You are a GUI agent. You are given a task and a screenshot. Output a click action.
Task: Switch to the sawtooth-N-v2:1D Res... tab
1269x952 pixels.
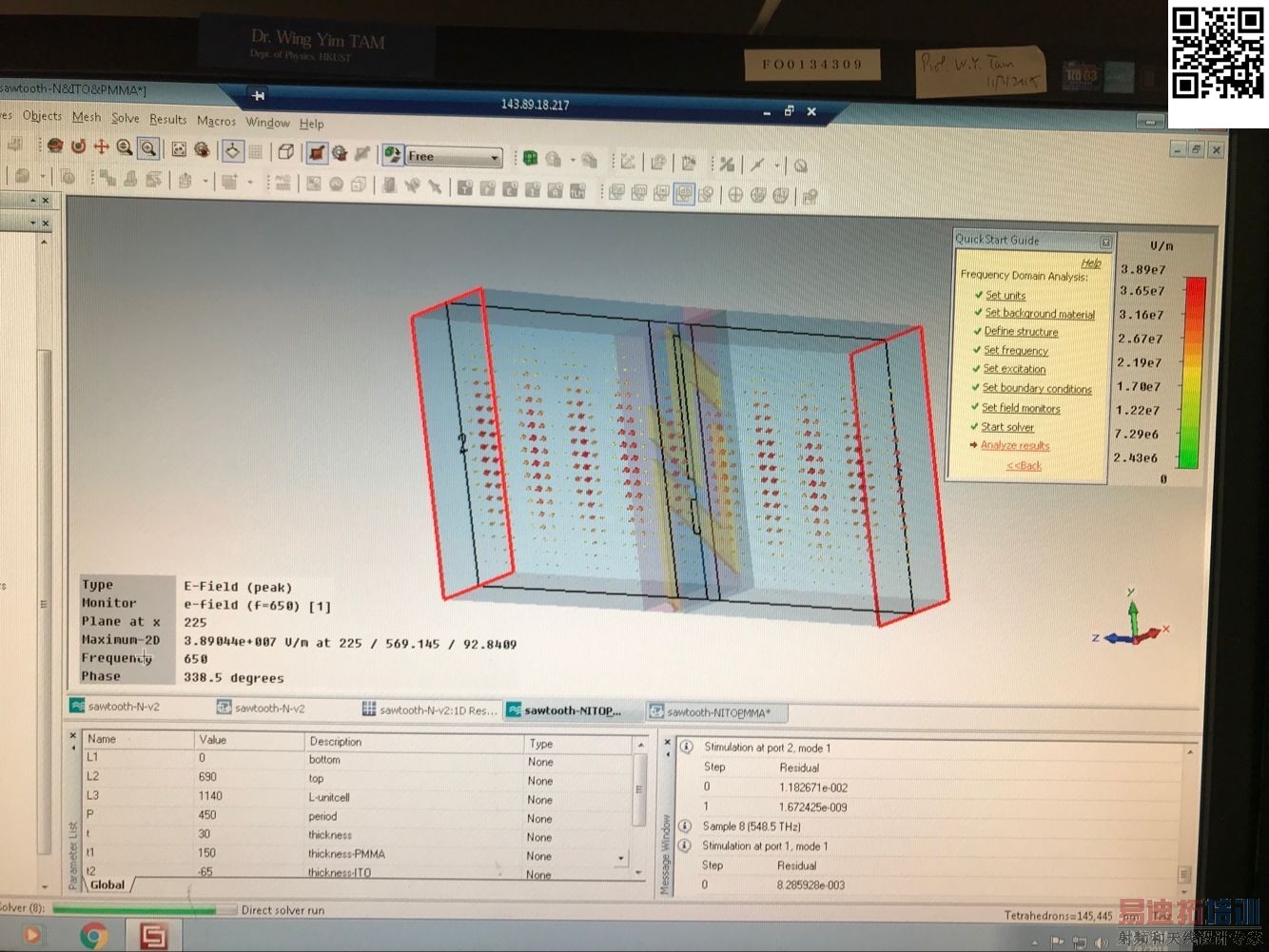(429, 709)
